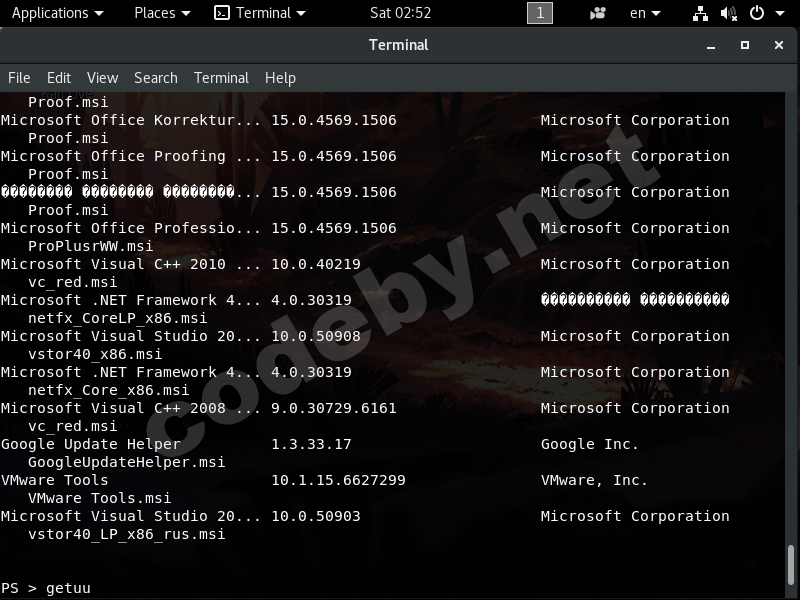Viewport: 800px width, 600px height.
Task: Click 'GoogleUpdateHelper.msi' text
Action: tap(127, 462)
